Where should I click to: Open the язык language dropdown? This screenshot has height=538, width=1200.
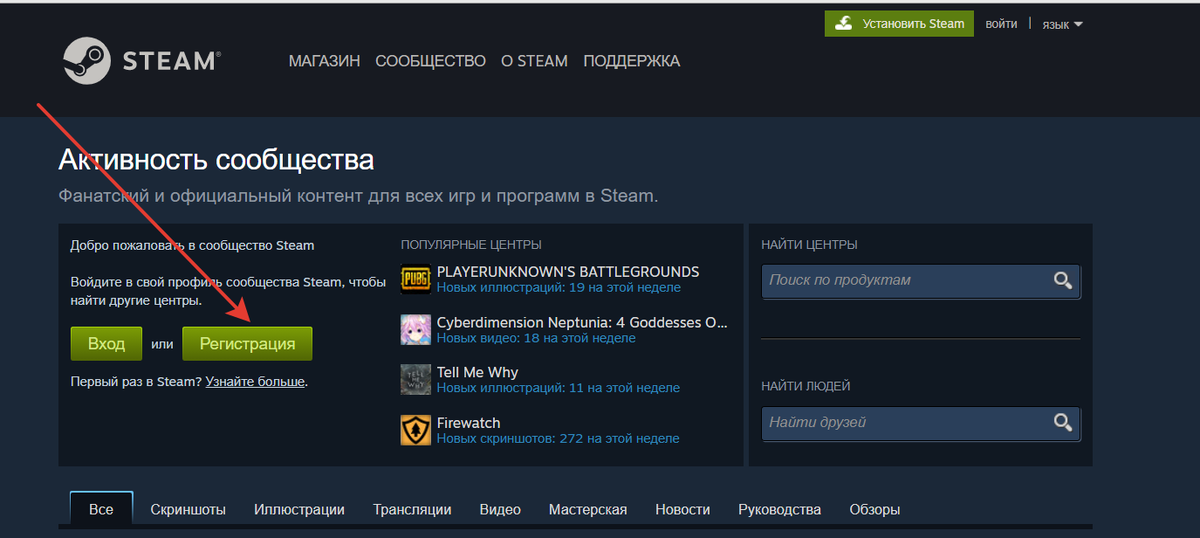point(1062,24)
